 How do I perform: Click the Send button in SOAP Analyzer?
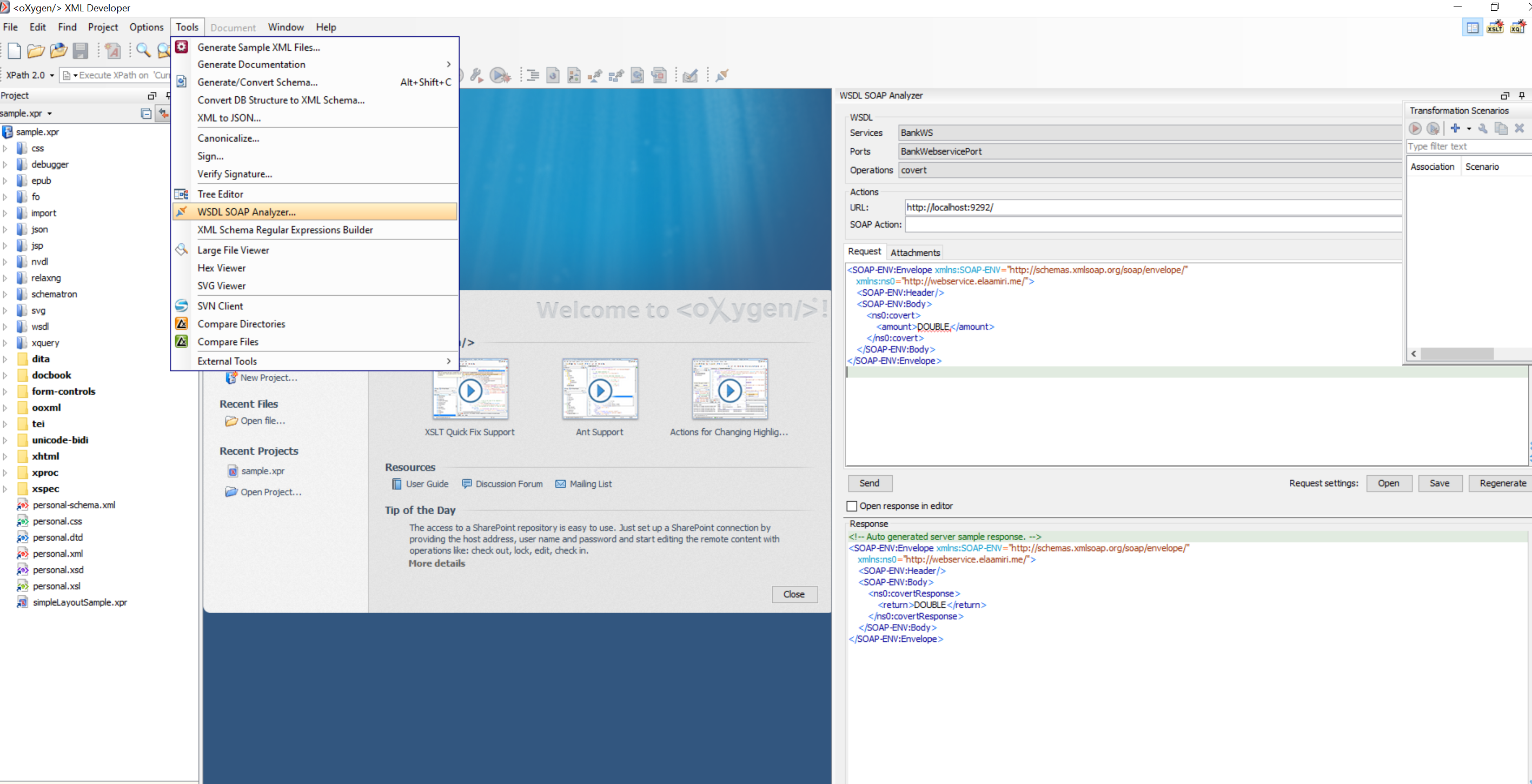coord(869,483)
